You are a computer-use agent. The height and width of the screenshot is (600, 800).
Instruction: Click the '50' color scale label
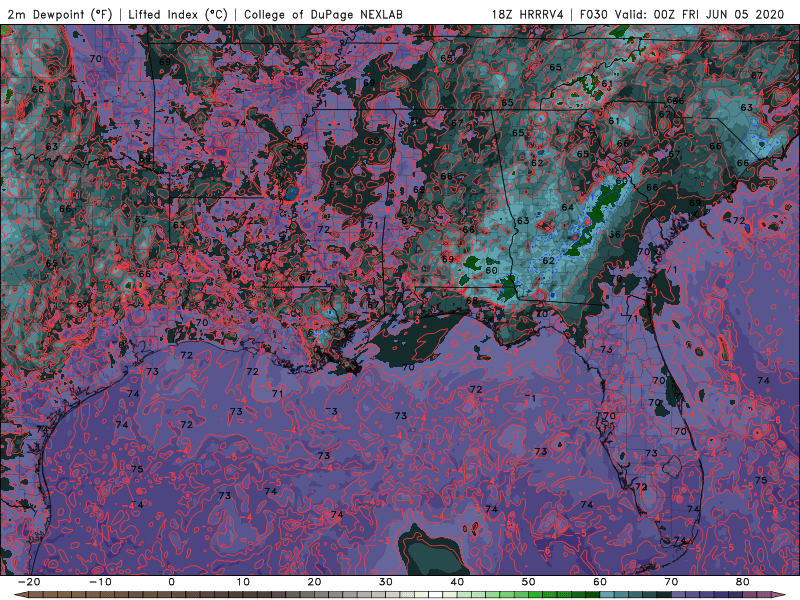[x=529, y=582]
